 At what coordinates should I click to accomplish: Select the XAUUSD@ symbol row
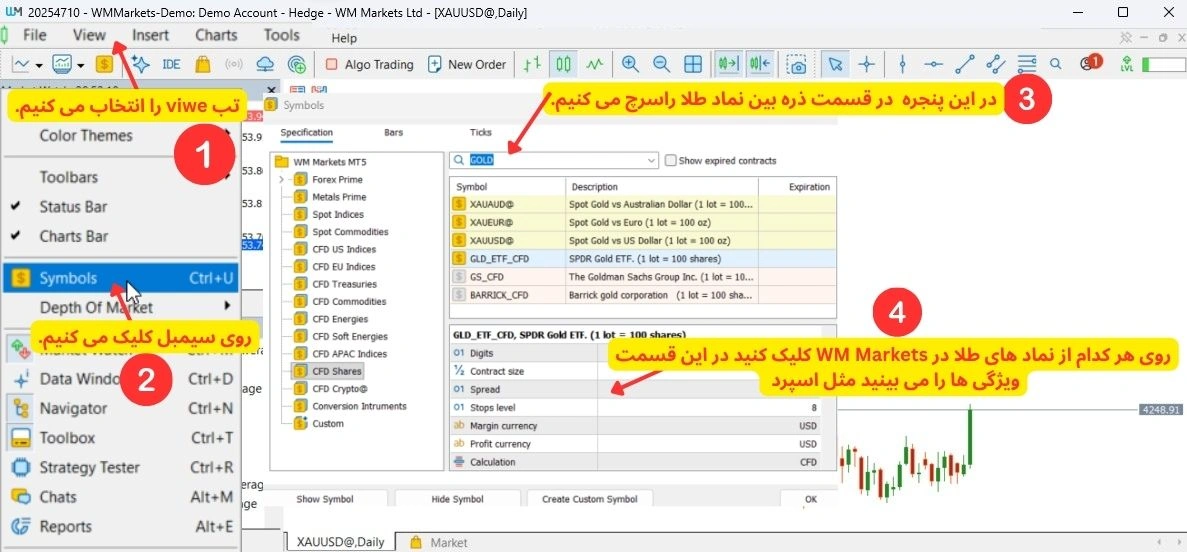pos(643,241)
